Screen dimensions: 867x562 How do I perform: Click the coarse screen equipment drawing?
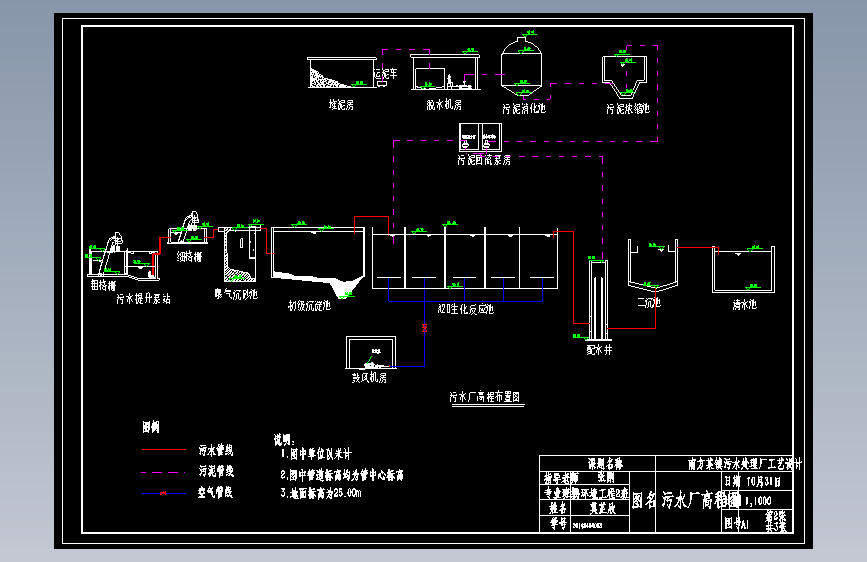click(x=108, y=254)
